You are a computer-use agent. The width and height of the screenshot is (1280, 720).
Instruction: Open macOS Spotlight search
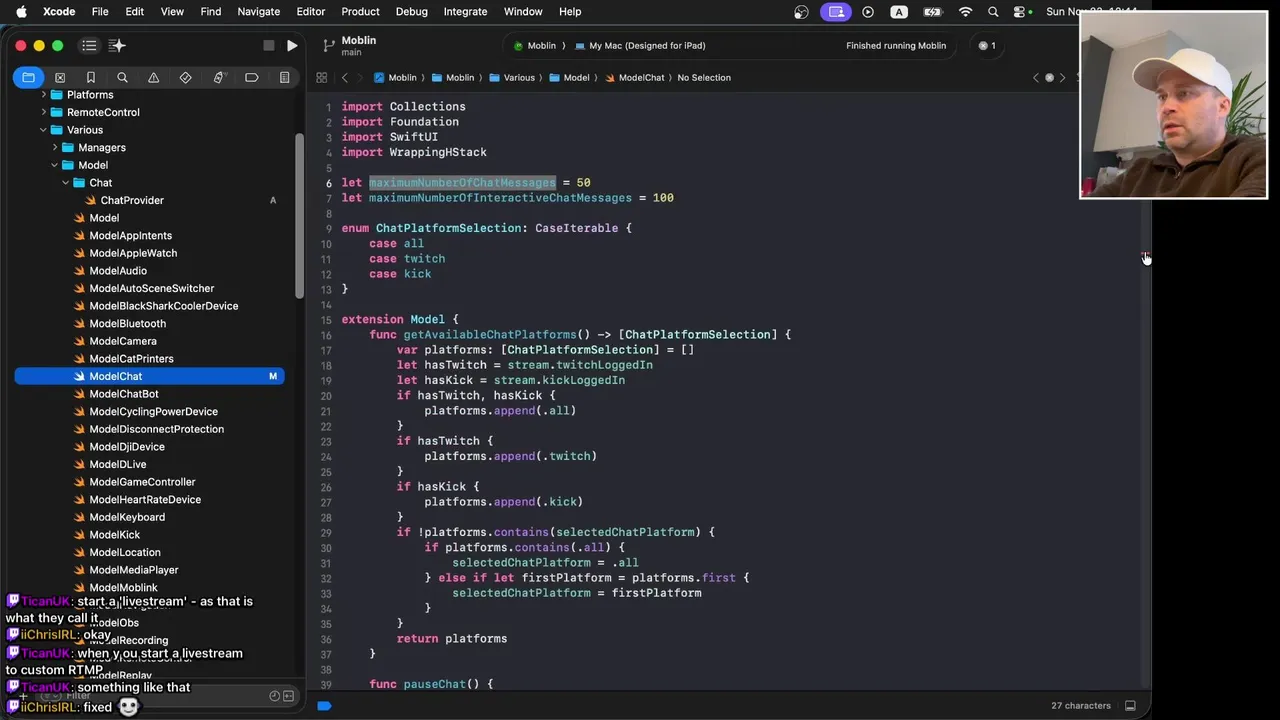(x=993, y=12)
